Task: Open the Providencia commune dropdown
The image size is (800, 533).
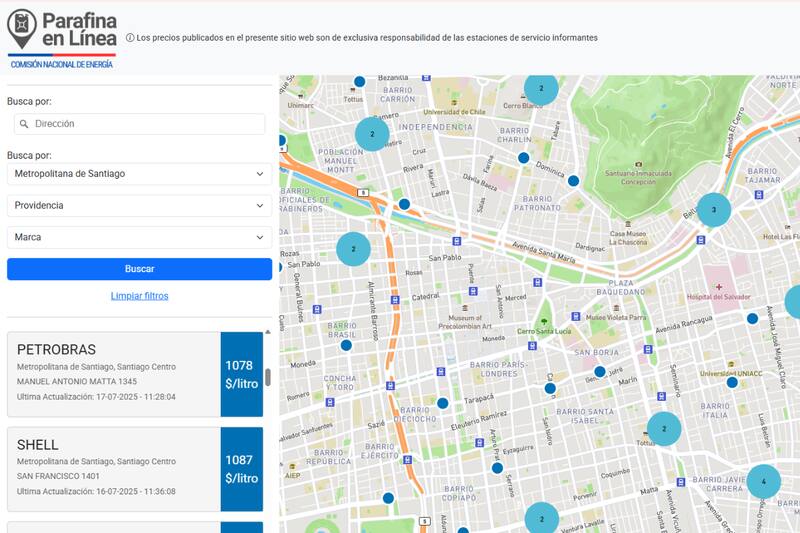Action: 139,205
